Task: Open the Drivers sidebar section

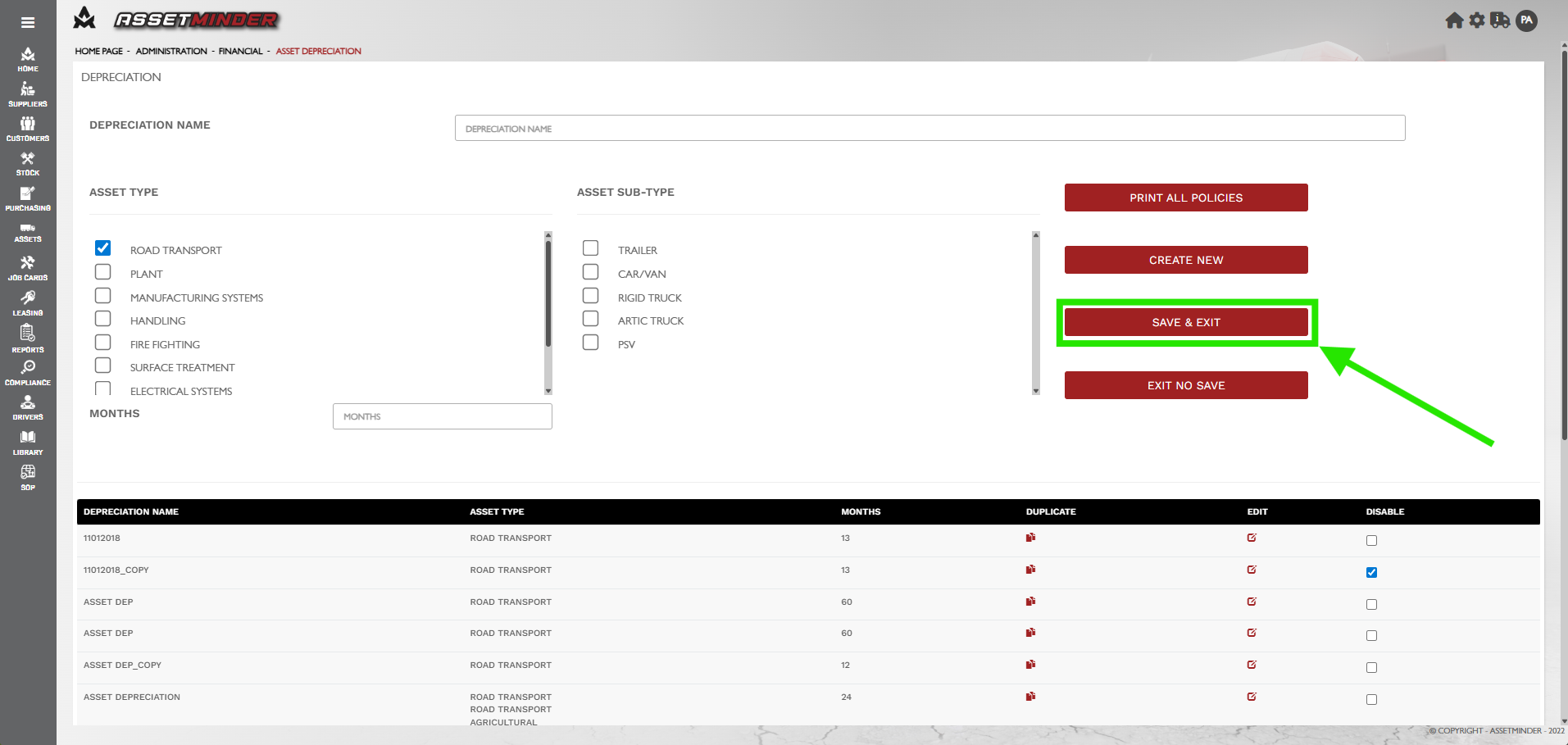Action: point(28,407)
